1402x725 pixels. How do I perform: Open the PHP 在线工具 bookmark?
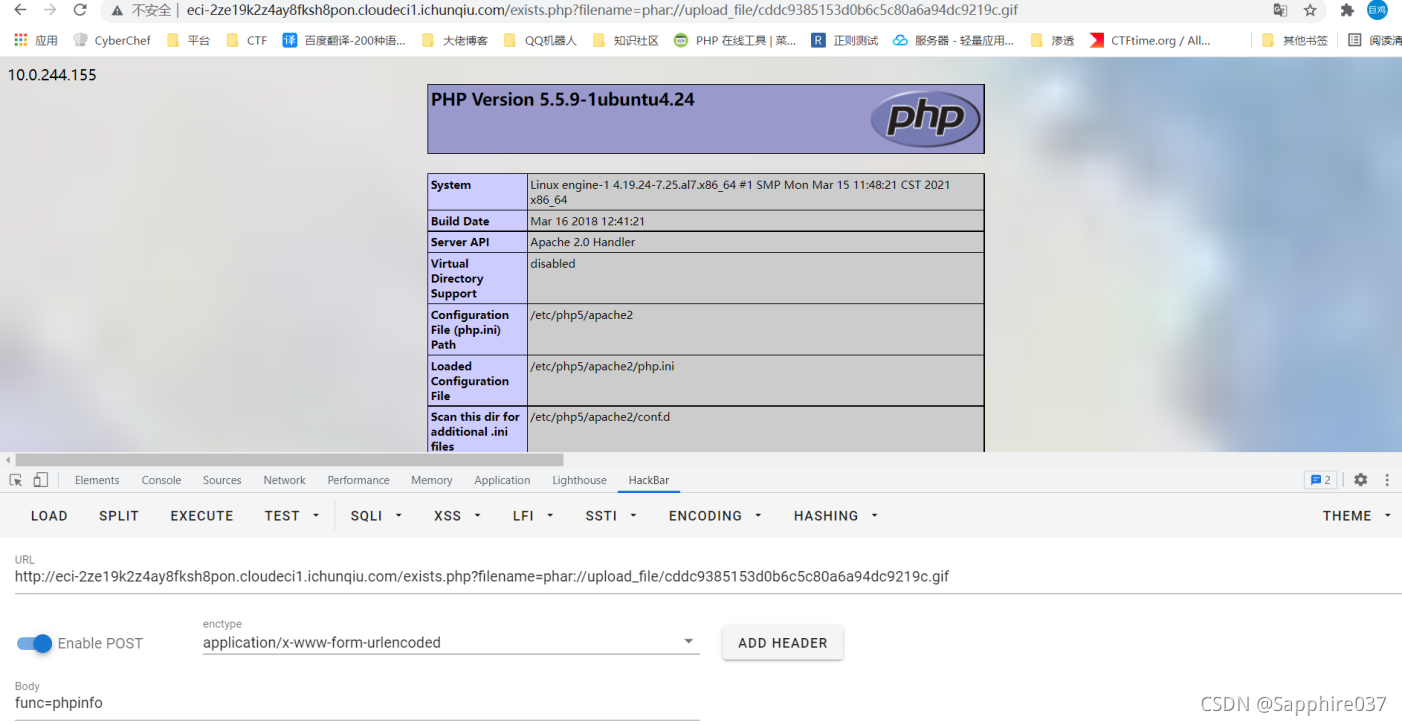[735, 41]
